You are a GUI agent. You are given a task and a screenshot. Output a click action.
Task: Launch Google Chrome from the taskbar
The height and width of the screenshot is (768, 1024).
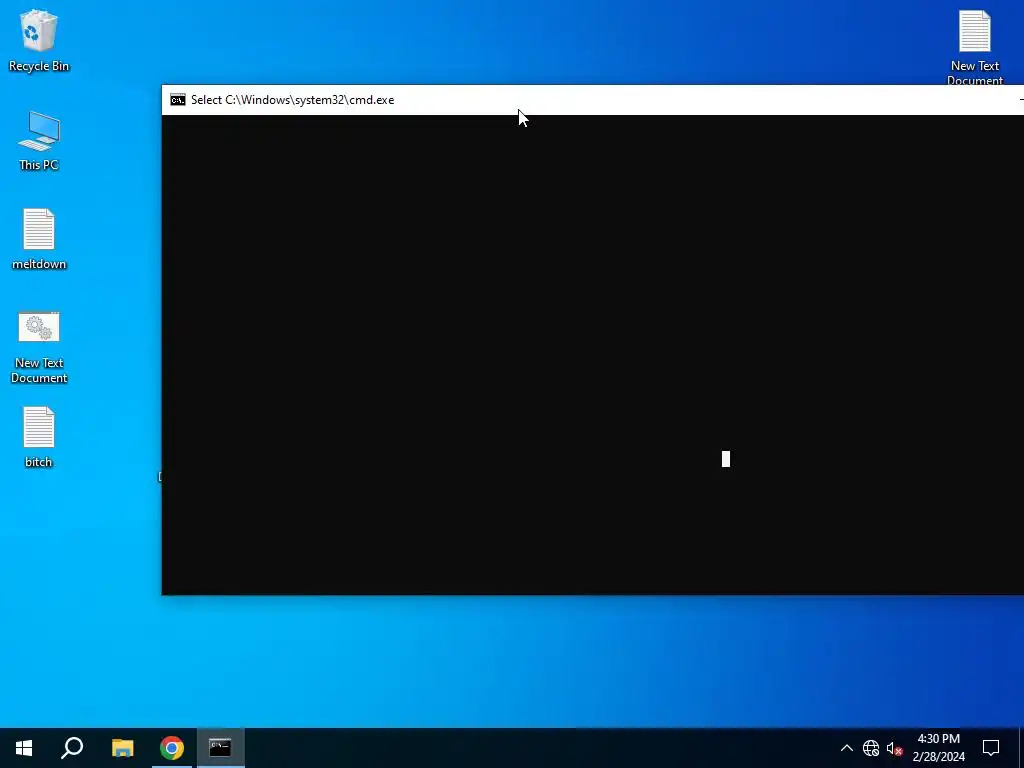coord(172,748)
